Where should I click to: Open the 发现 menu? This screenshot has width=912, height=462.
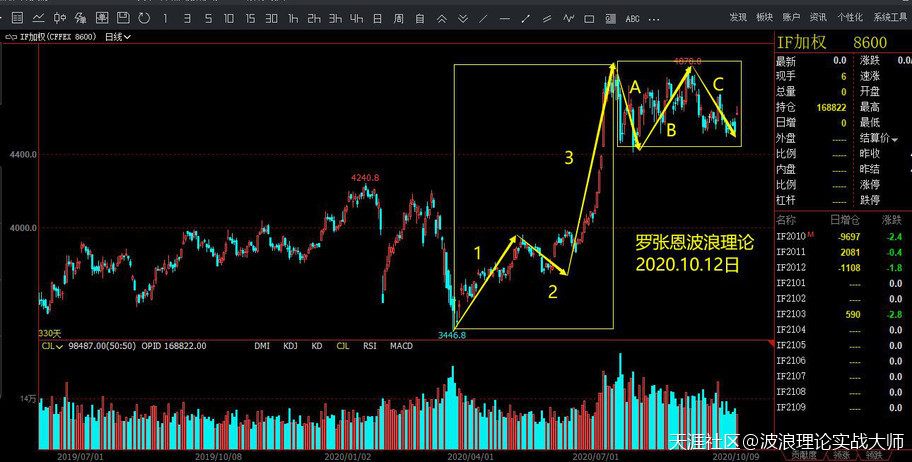tap(738, 18)
